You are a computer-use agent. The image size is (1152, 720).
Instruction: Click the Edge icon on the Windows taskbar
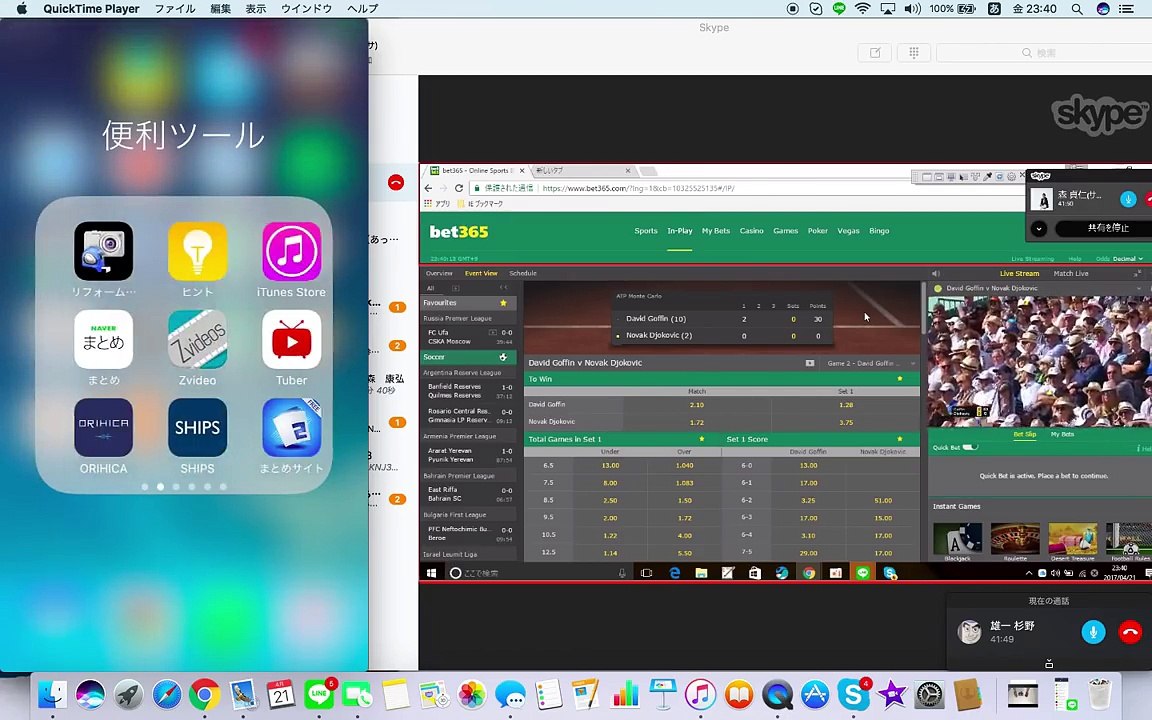click(674, 573)
